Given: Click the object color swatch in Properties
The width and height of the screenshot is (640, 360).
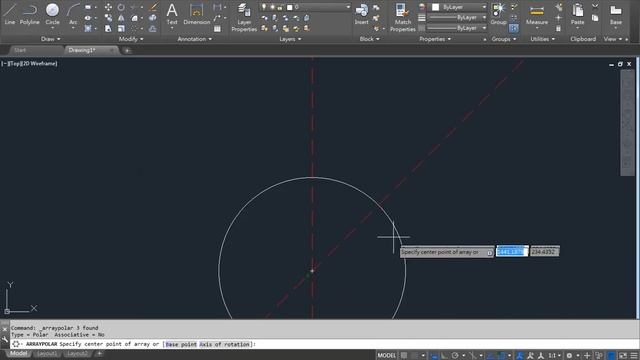Looking at the screenshot, I should [x=436, y=7].
